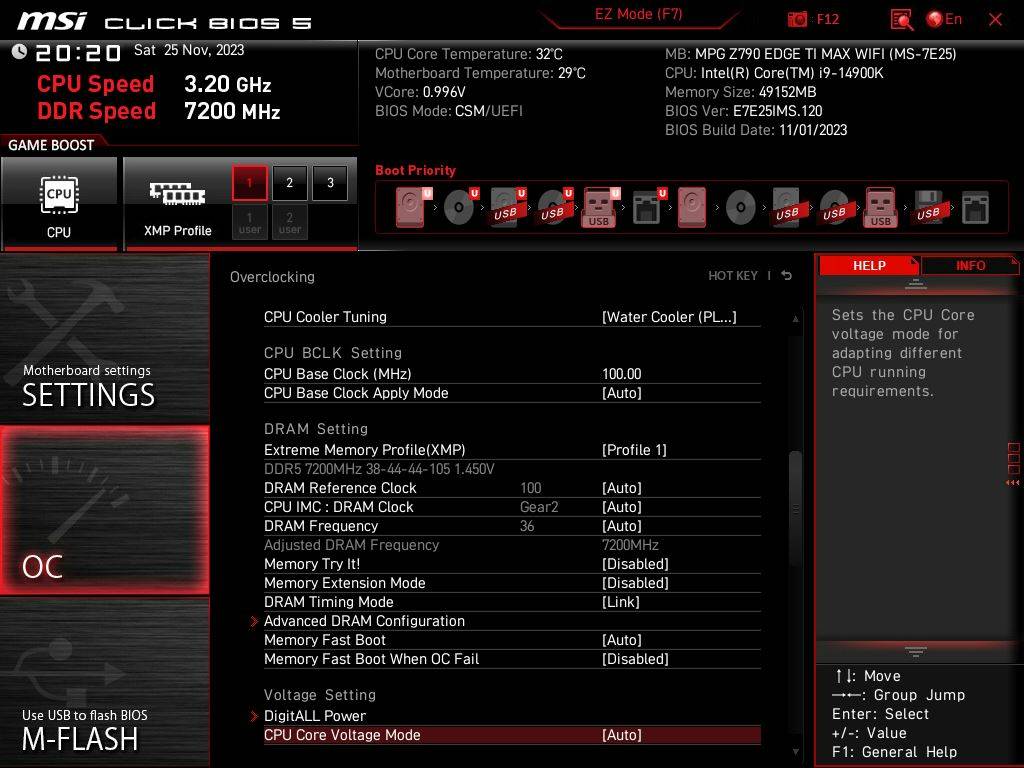Open Memory Extension Mode Disabled dropdown

click(x=635, y=583)
